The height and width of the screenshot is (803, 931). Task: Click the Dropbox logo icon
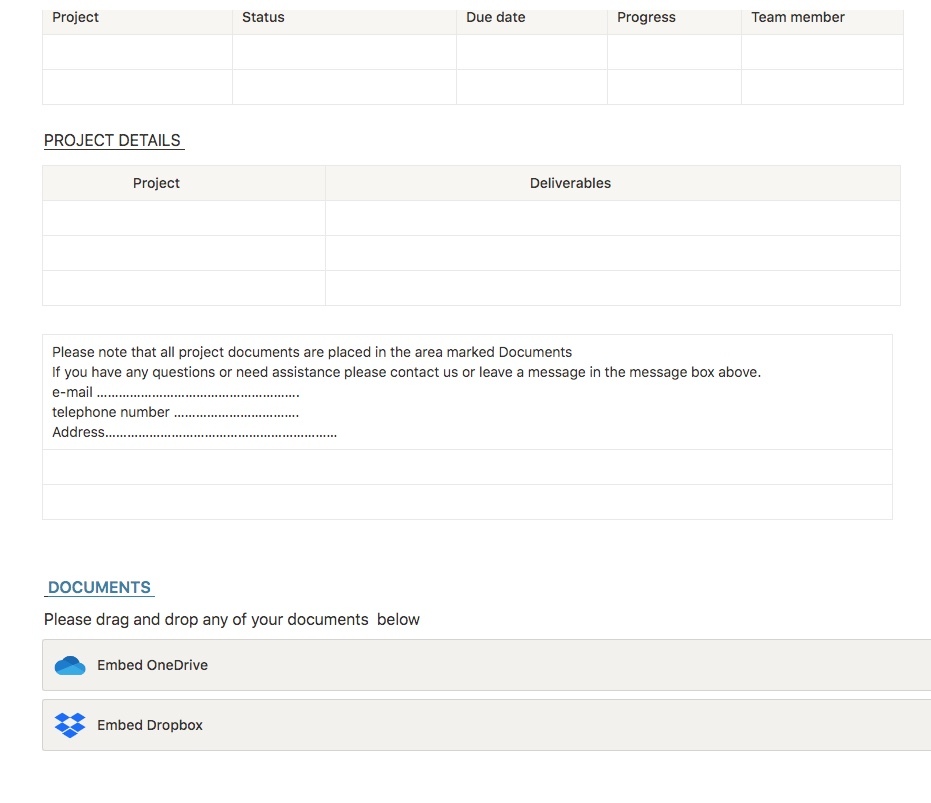coord(70,725)
